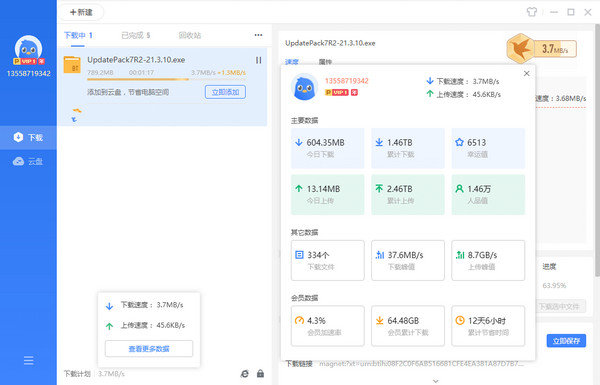Viewport: 600px width, 385px height.
Task: Click the avatar in the statistics popup
Action: coord(304,87)
